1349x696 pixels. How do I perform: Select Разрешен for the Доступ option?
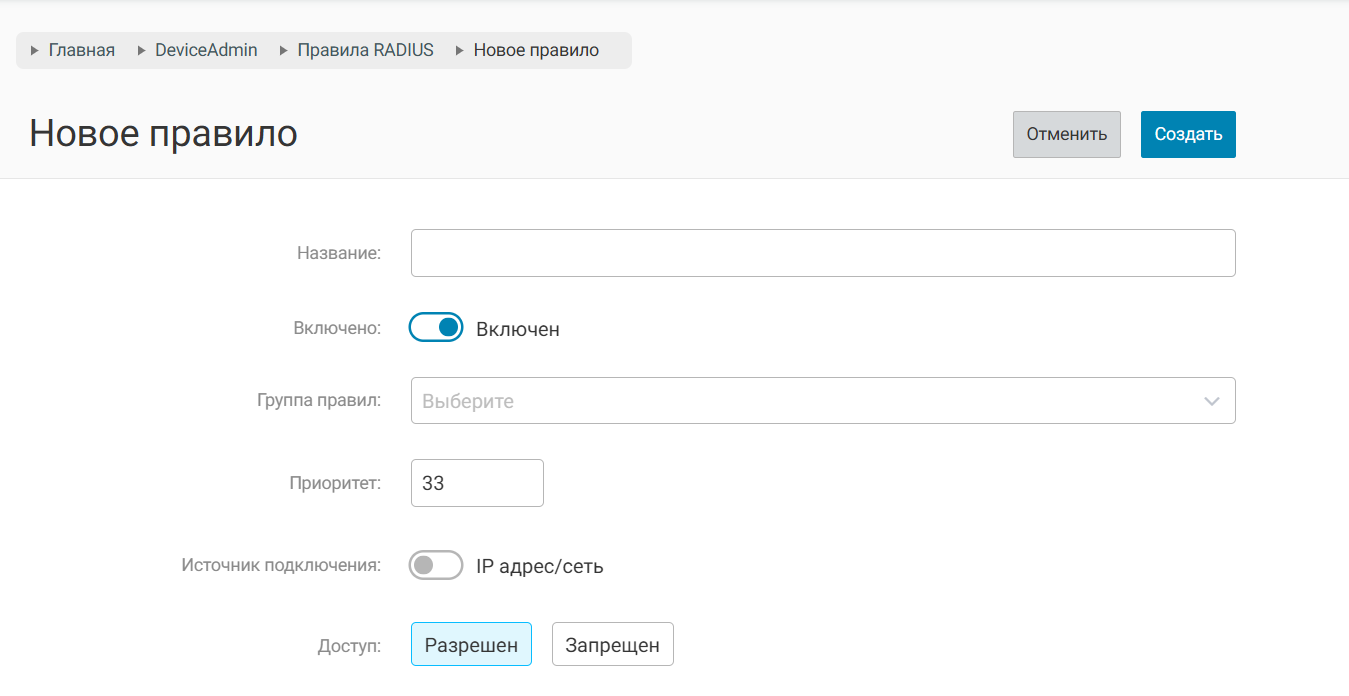coord(471,645)
